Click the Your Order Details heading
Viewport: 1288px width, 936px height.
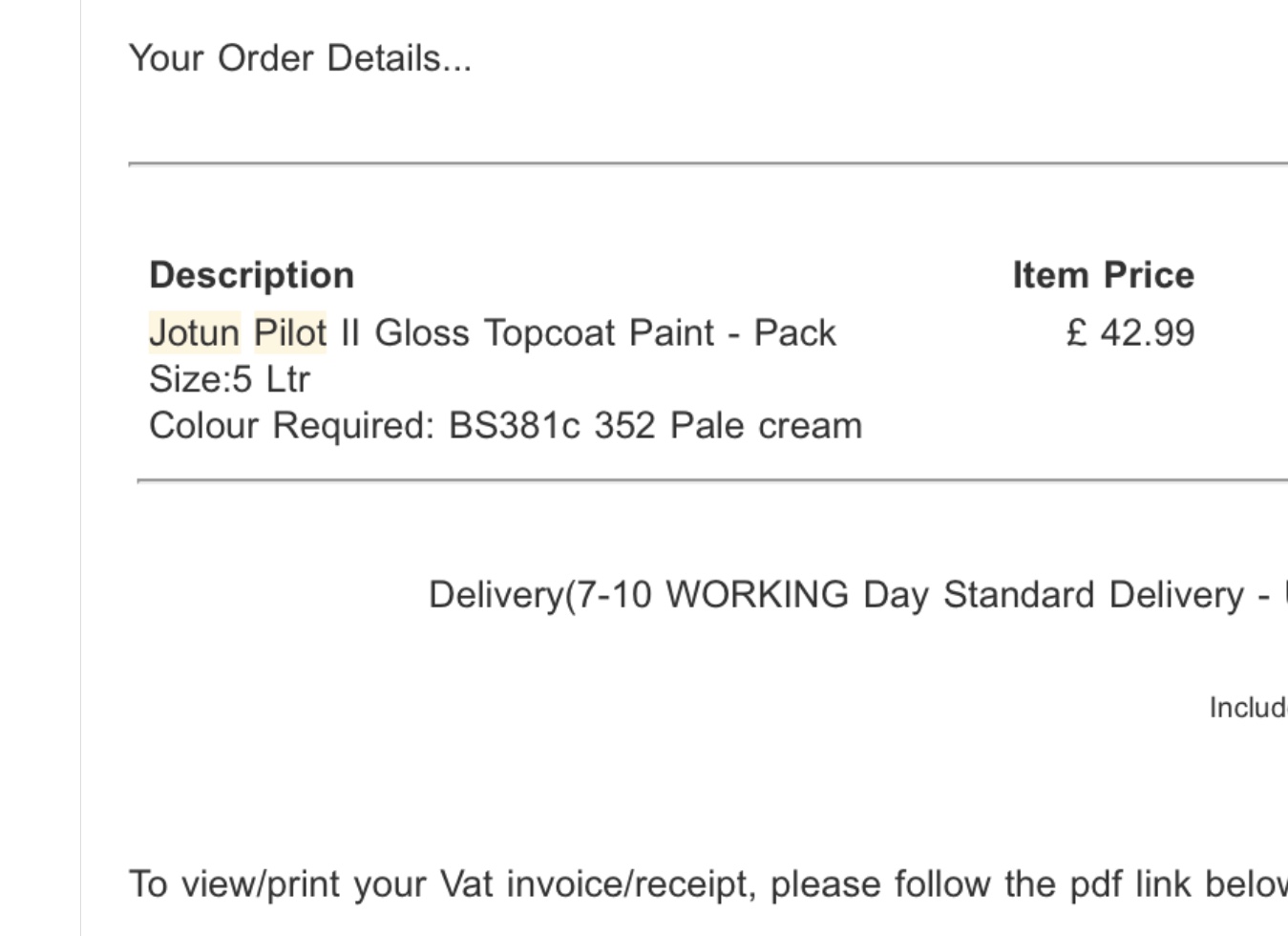(300, 58)
